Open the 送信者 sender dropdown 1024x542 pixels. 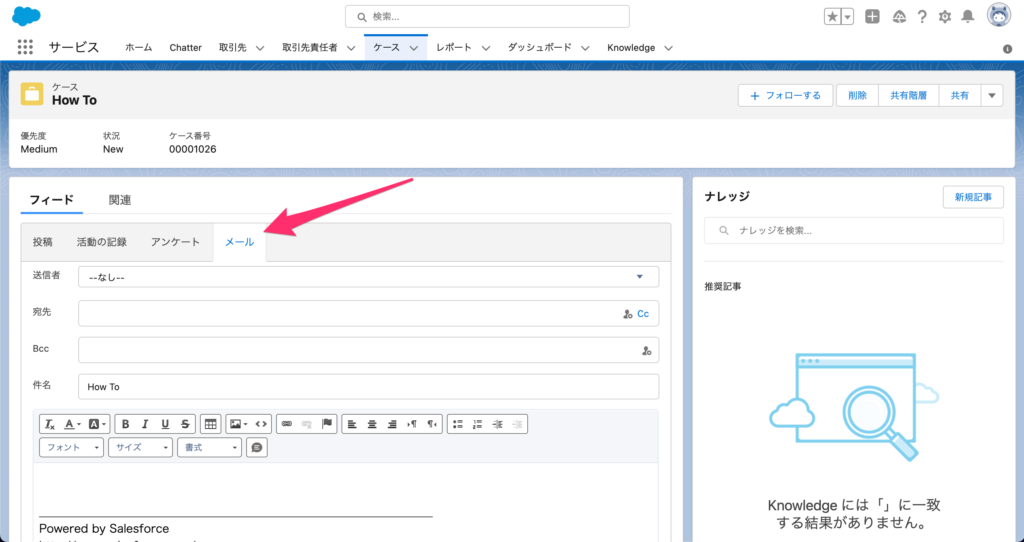368,277
